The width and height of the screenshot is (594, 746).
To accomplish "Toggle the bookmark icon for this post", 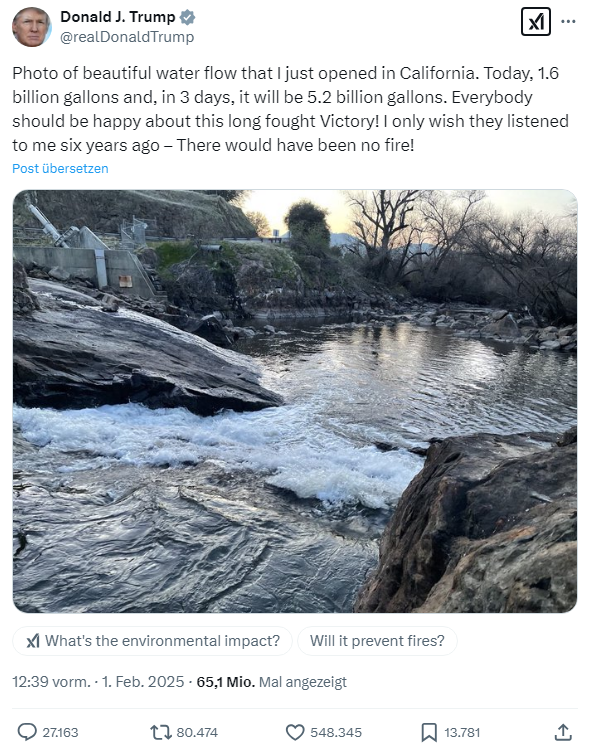I will [x=429, y=732].
